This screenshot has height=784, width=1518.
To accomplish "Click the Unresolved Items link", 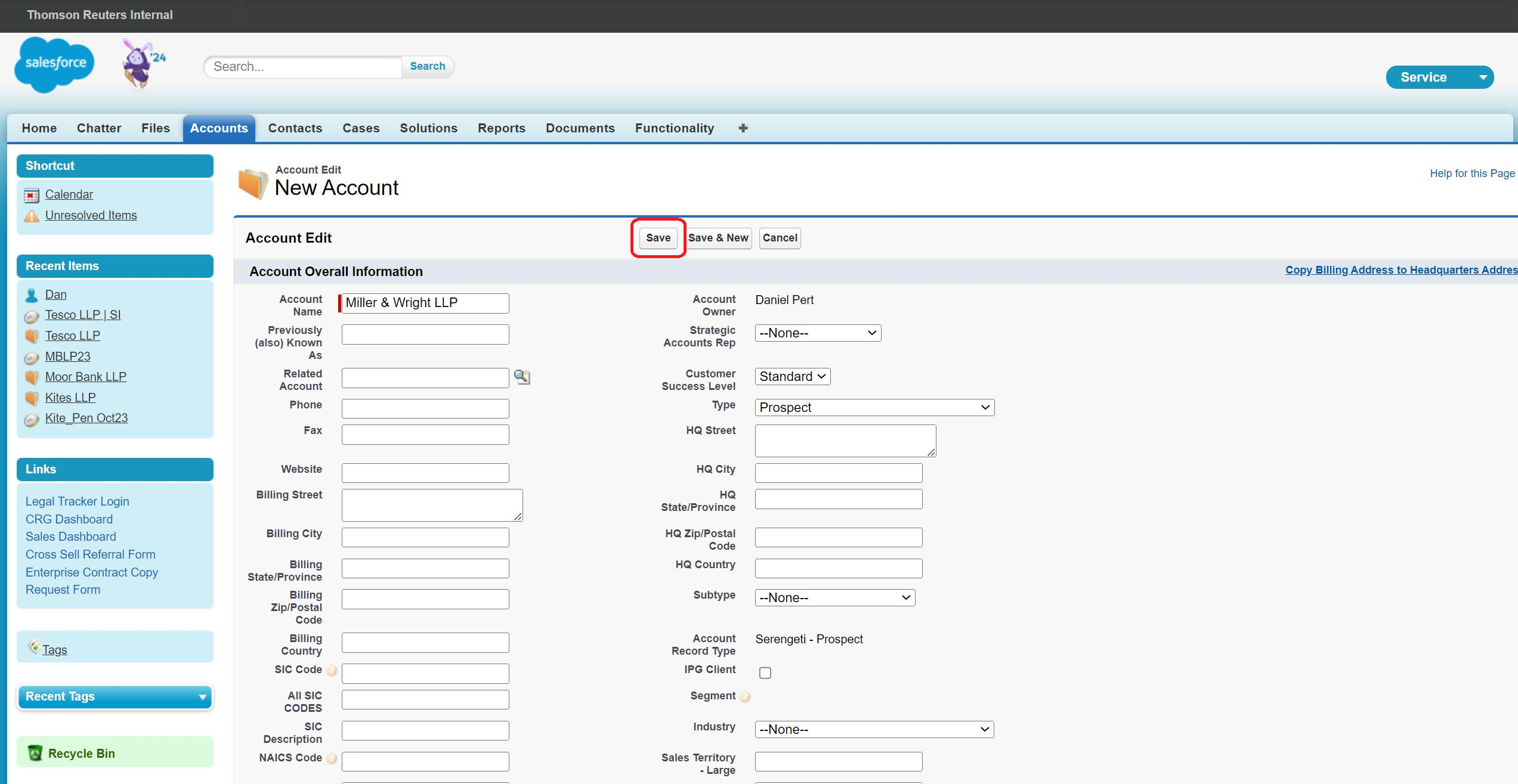I will coord(91,215).
